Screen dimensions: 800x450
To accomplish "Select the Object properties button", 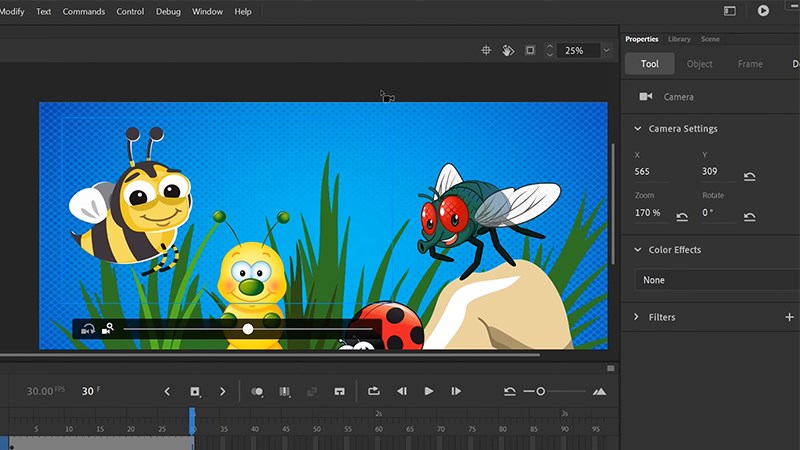I will coord(700,64).
